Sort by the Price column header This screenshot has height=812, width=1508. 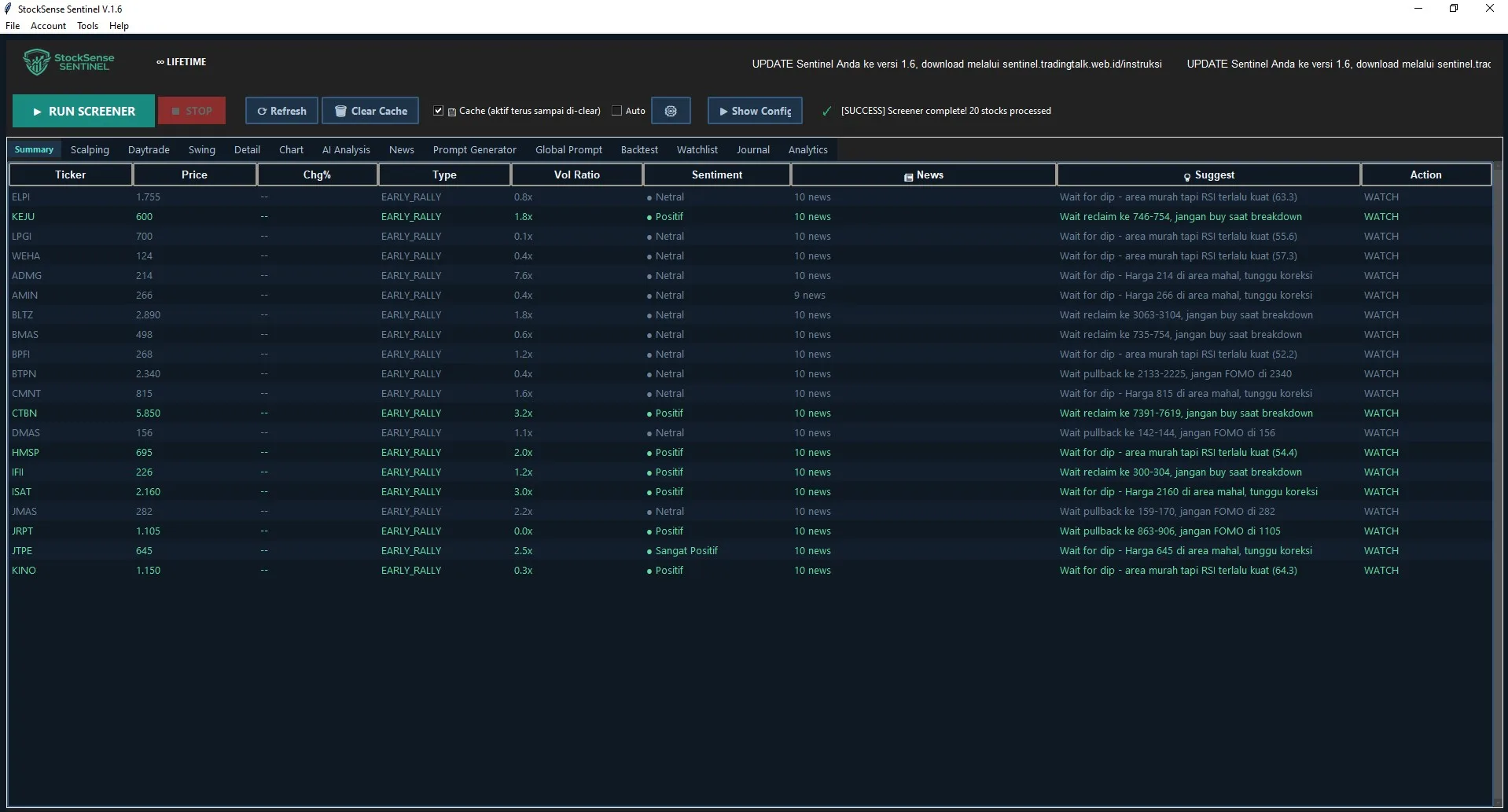coord(194,175)
